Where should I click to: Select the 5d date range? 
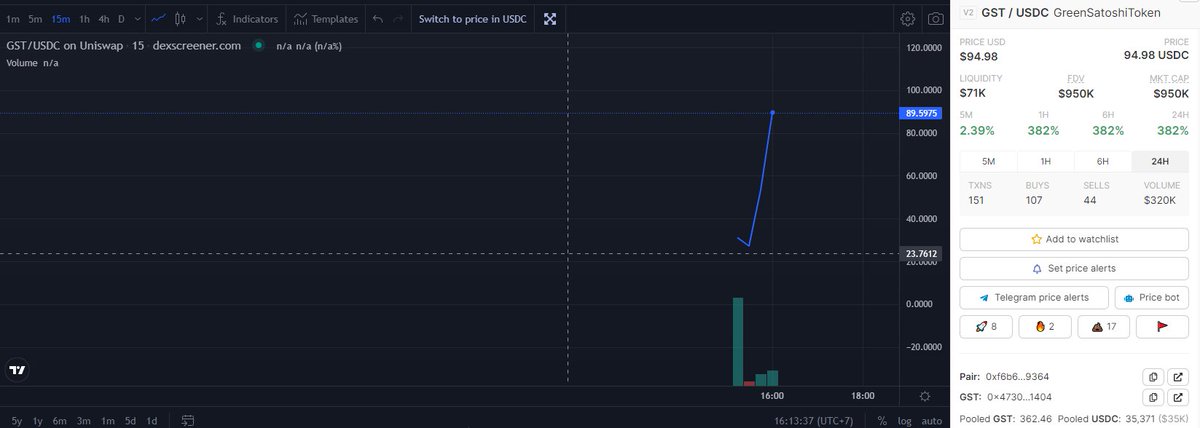[x=130, y=420]
